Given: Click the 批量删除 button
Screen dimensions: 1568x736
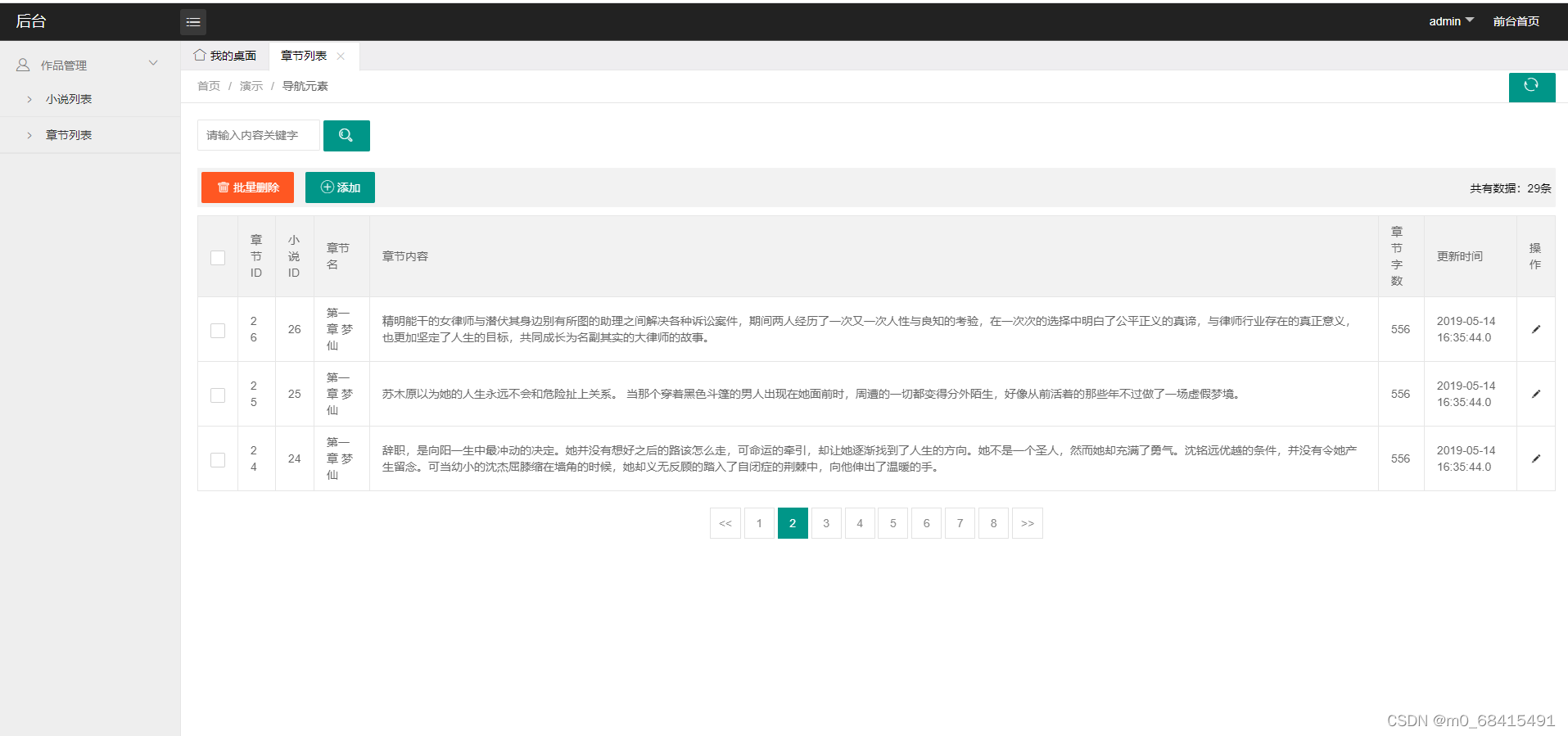Looking at the screenshot, I should pyautogui.click(x=247, y=187).
